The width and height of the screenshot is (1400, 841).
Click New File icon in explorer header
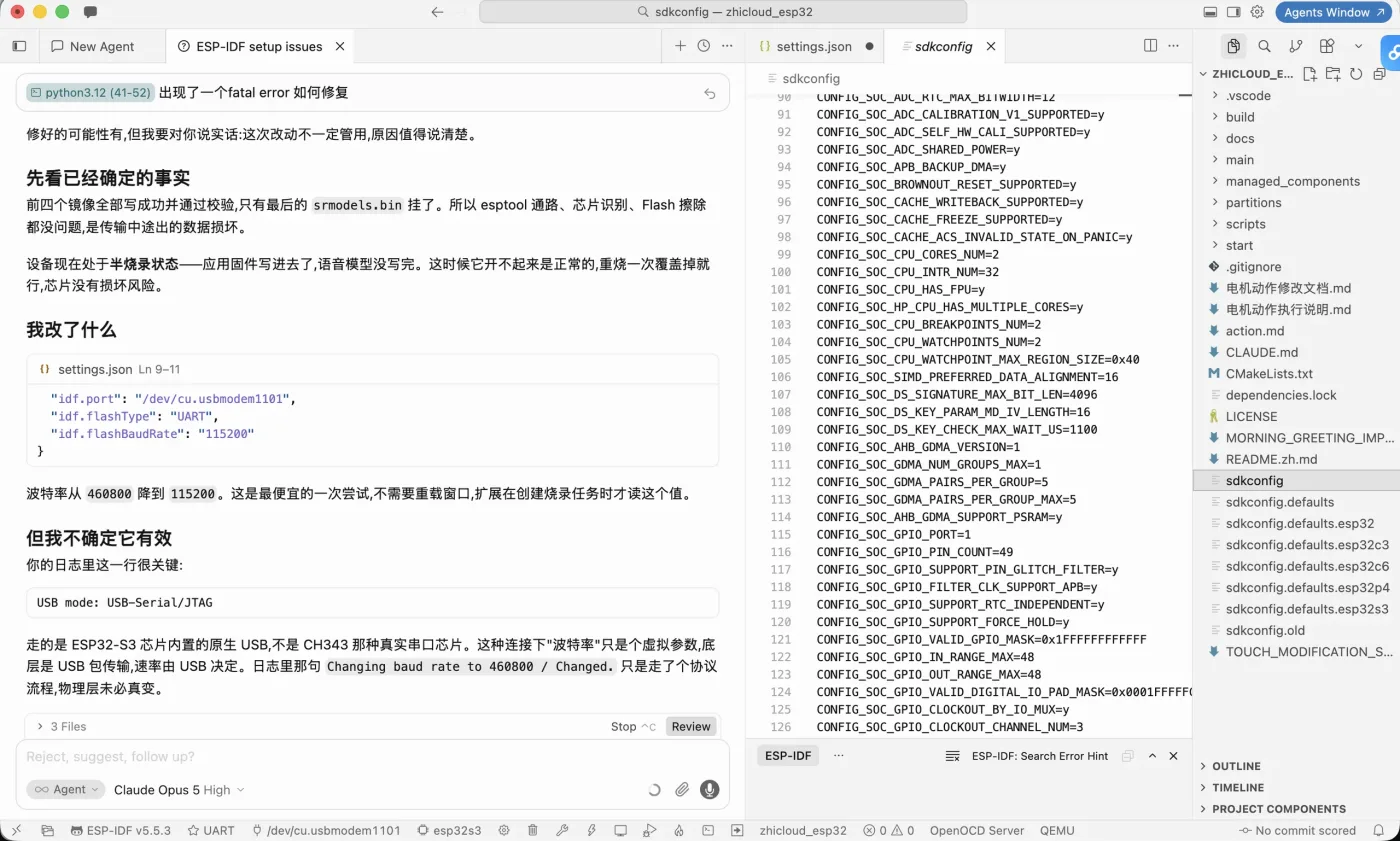pyautogui.click(x=1310, y=74)
